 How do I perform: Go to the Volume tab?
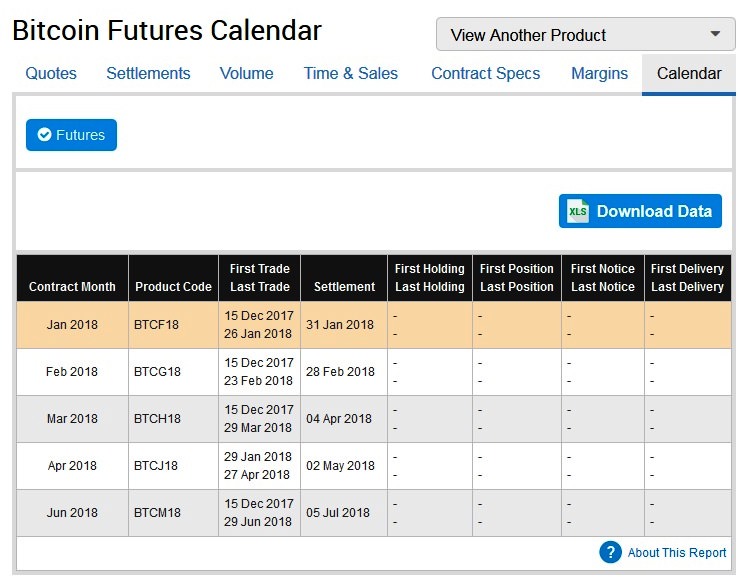point(246,74)
